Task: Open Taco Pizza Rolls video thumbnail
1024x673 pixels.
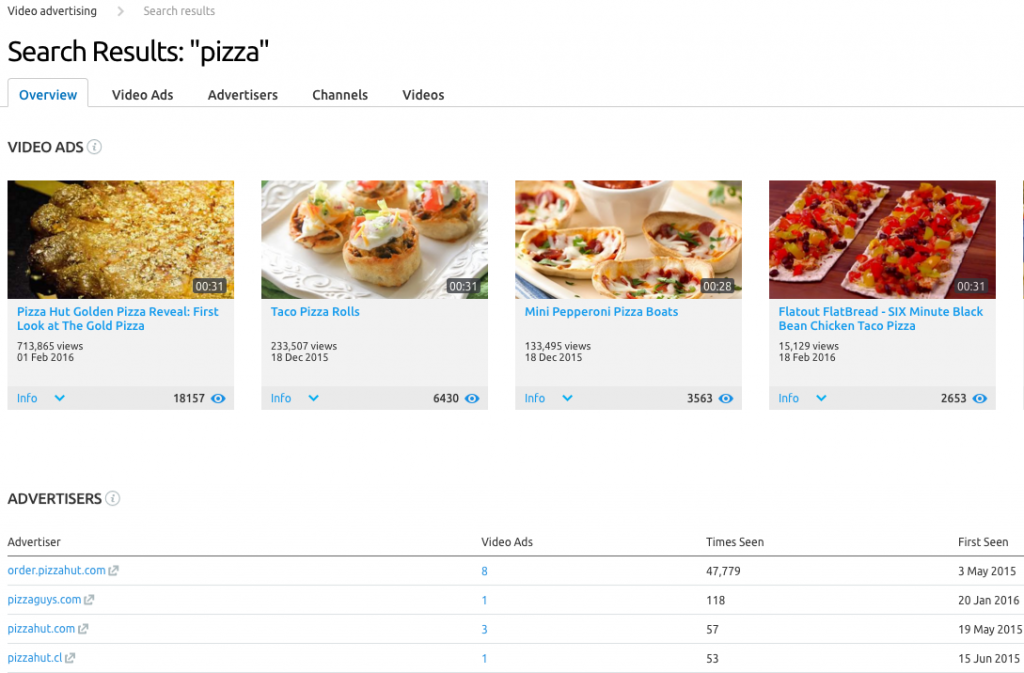Action: click(374, 240)
